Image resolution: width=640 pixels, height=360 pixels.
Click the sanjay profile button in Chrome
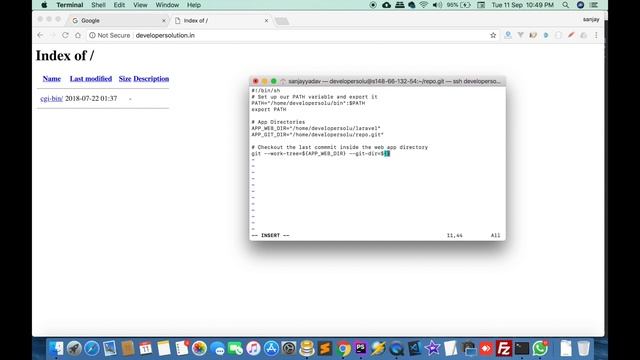(591, 19)
